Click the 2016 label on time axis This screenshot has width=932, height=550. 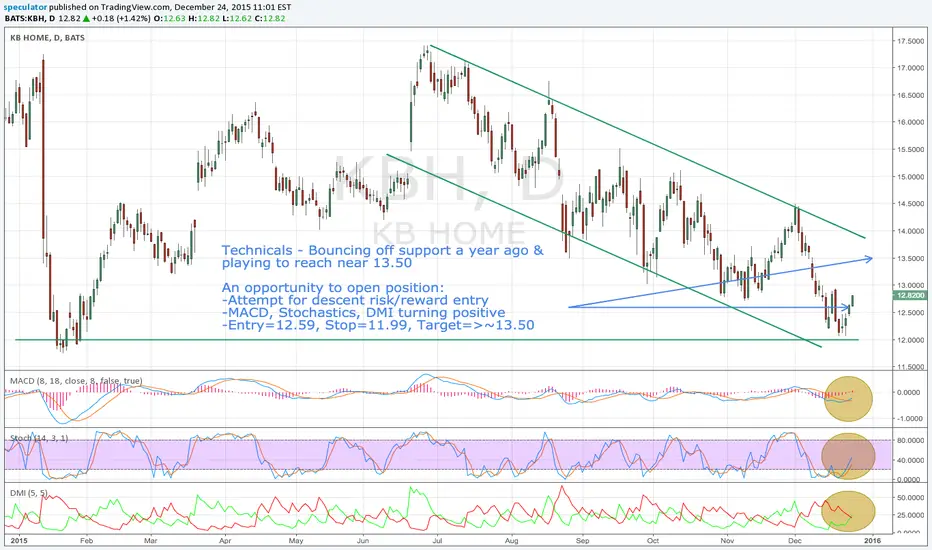click(x=872, y=541)
